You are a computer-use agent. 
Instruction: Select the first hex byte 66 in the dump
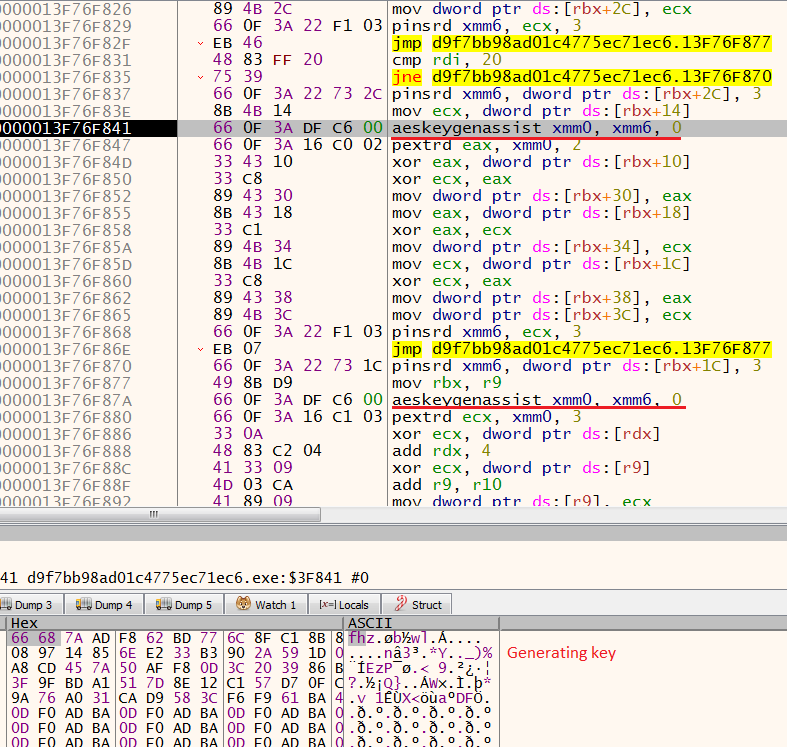(19, 638)
